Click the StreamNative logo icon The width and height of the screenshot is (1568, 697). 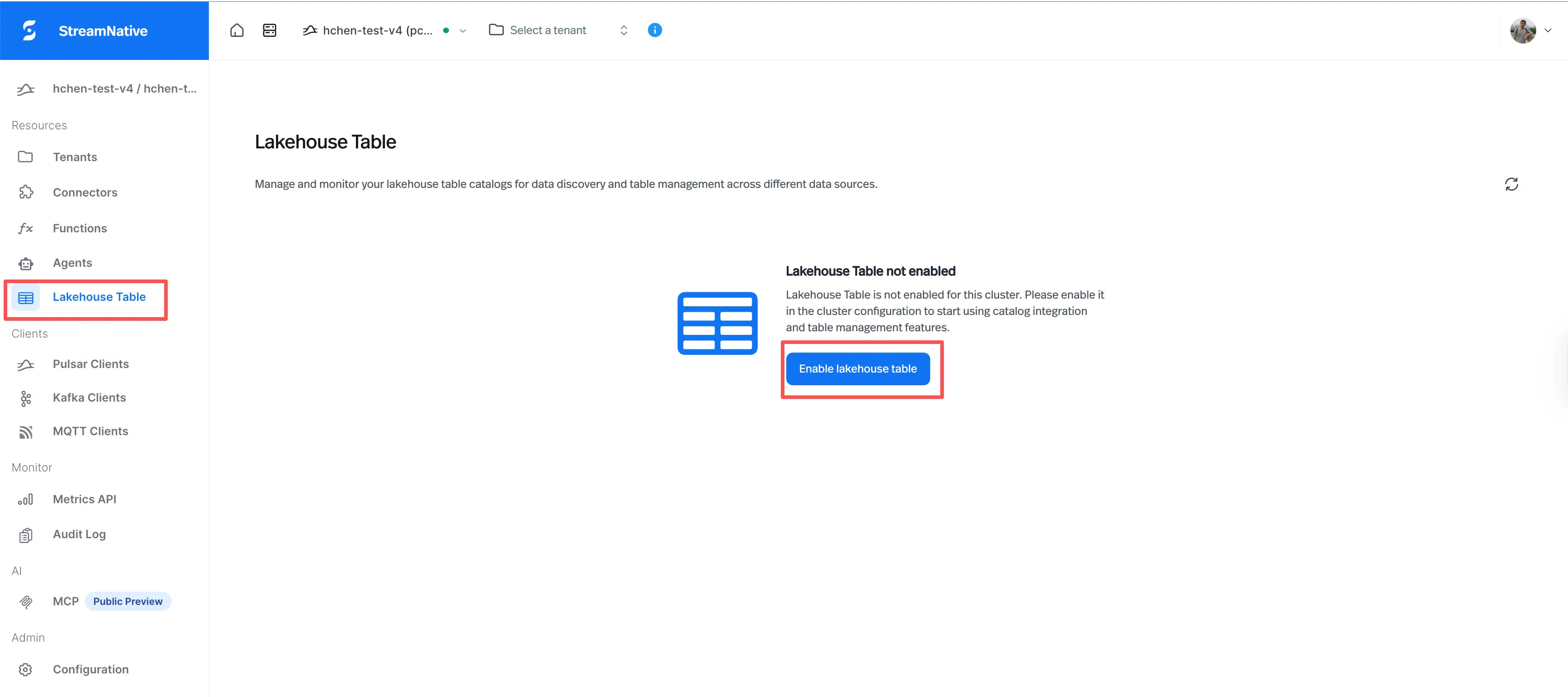29,30
